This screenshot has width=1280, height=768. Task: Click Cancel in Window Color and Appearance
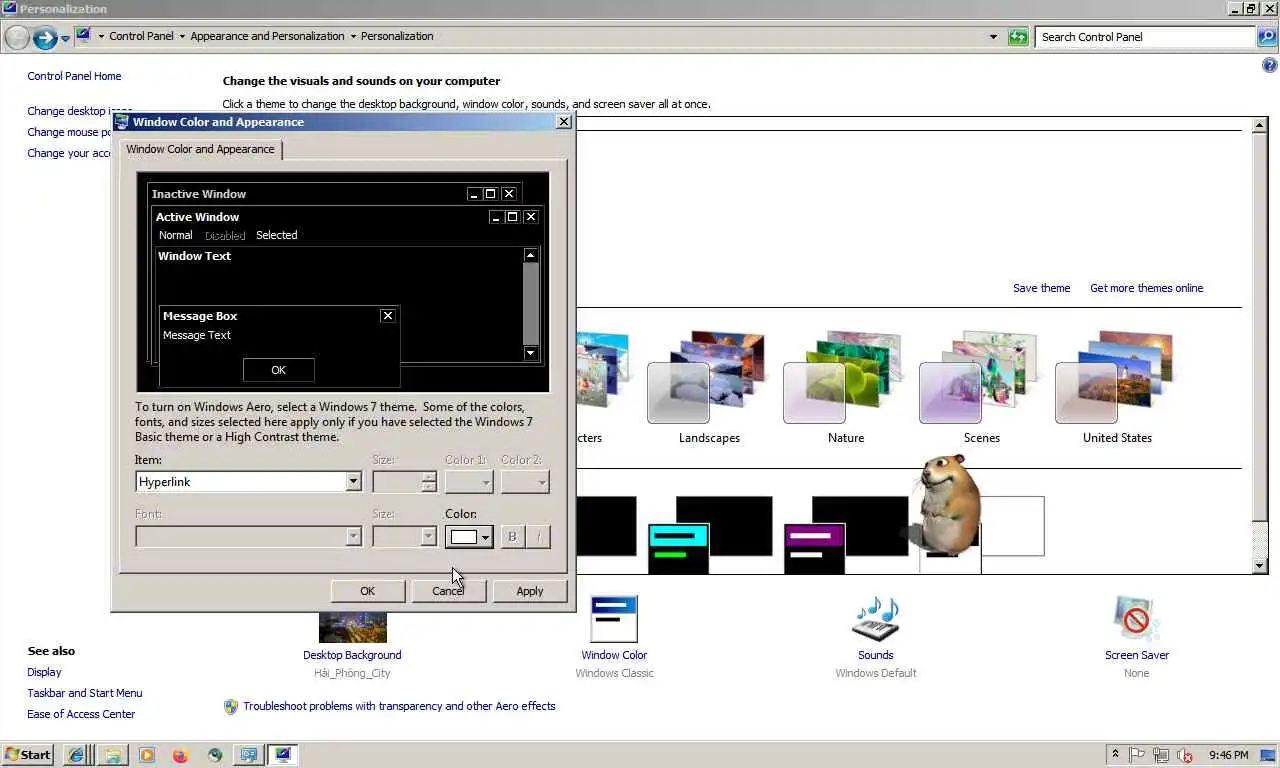[x=449, y=591]
